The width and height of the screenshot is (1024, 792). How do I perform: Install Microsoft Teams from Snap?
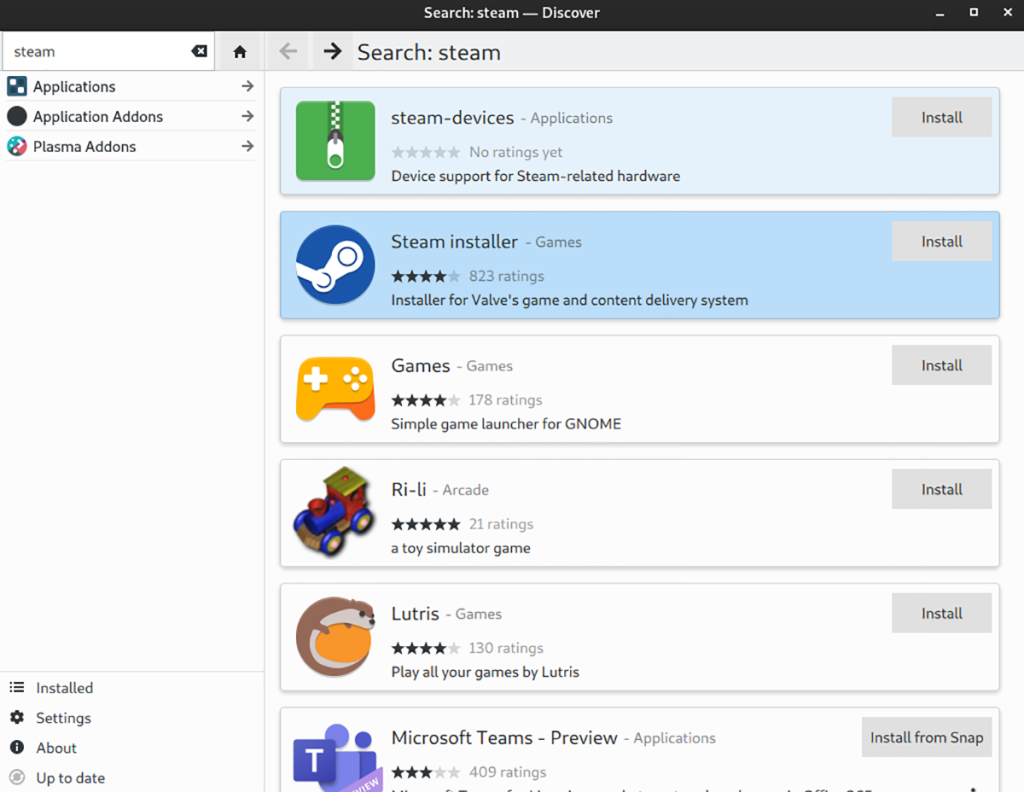click(x=926, y=737)
